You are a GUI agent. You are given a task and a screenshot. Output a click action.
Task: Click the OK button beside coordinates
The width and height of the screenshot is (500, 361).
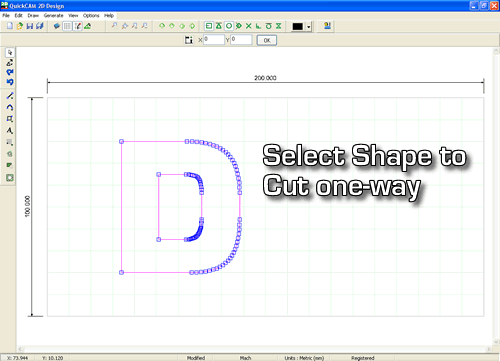(267, 40)
